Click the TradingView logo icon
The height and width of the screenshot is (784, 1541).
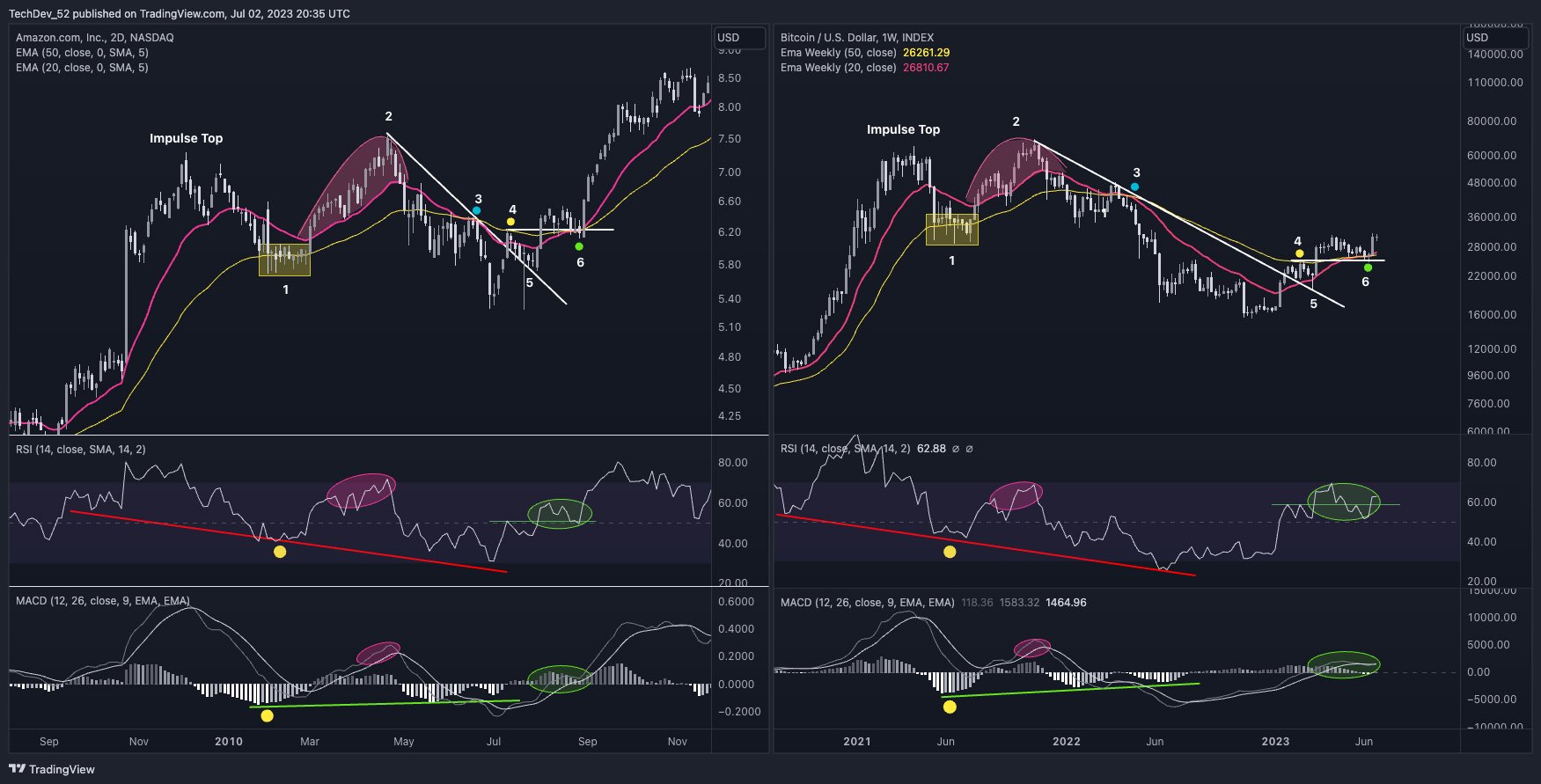coord(17,769)
